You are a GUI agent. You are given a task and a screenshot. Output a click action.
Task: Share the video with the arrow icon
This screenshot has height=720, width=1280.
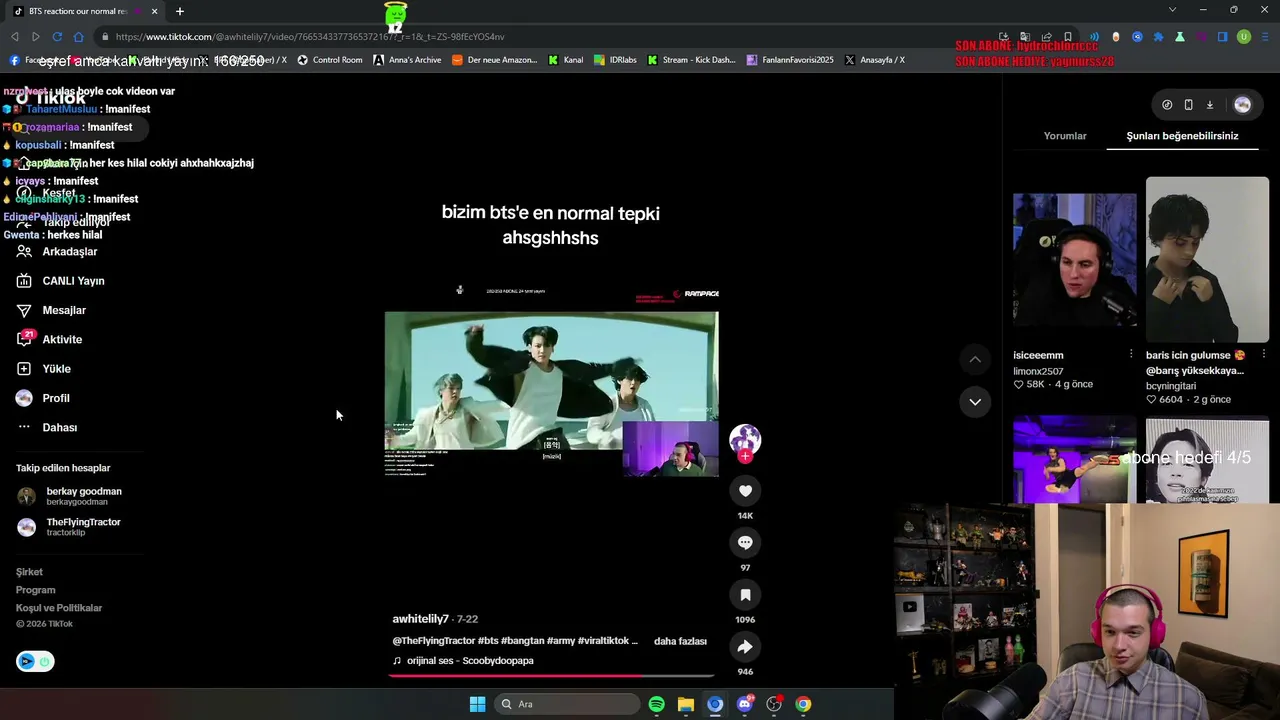tap(745, 647)
